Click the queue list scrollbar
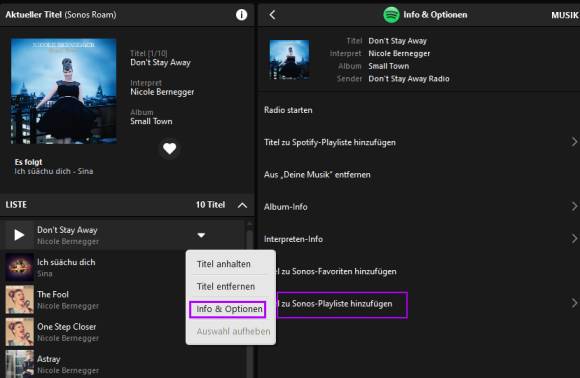This screenshot has width=580, height=378. [x=250, y=300]
